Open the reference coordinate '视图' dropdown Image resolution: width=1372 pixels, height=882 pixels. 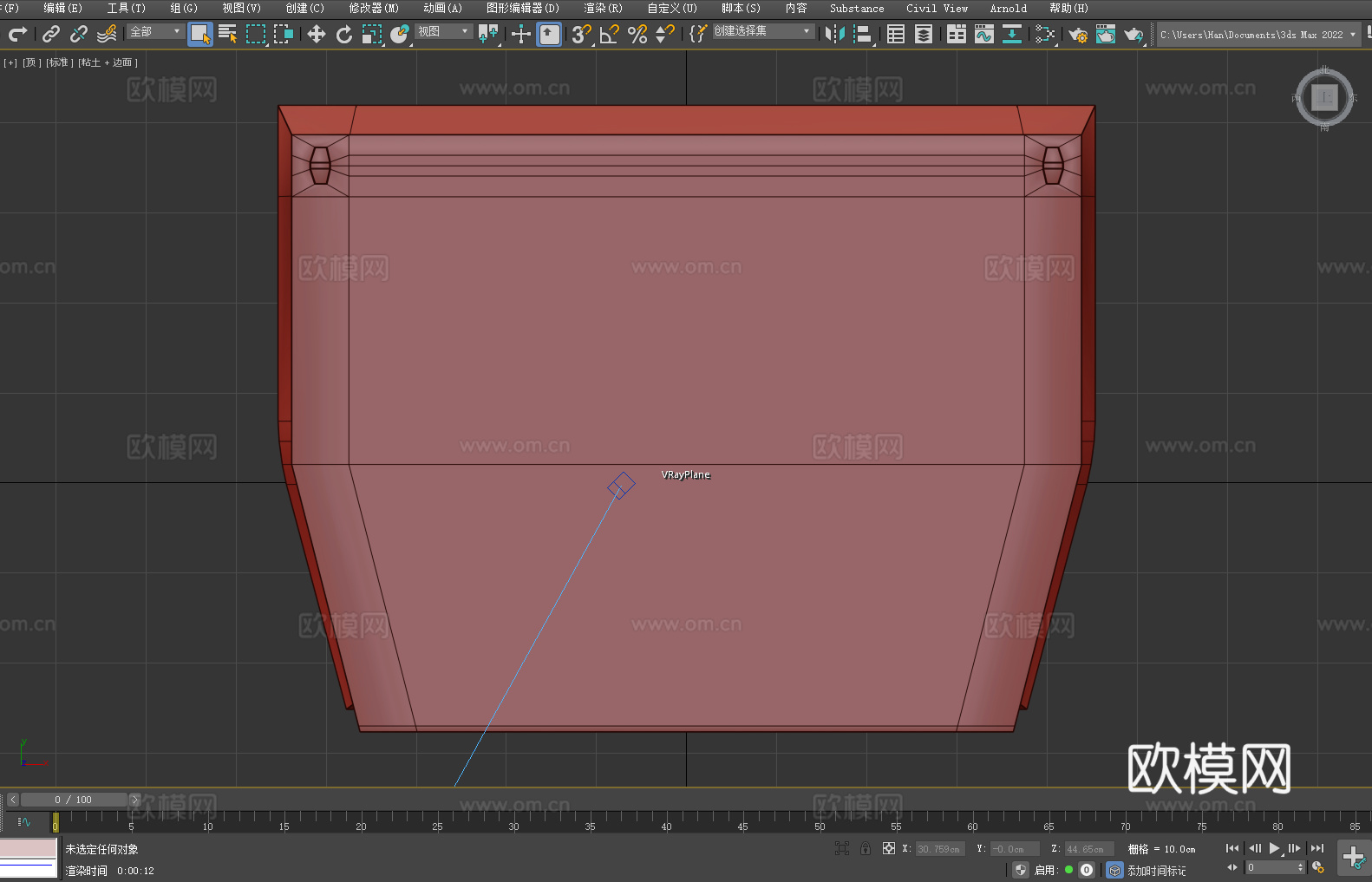(x=443, y=31)
